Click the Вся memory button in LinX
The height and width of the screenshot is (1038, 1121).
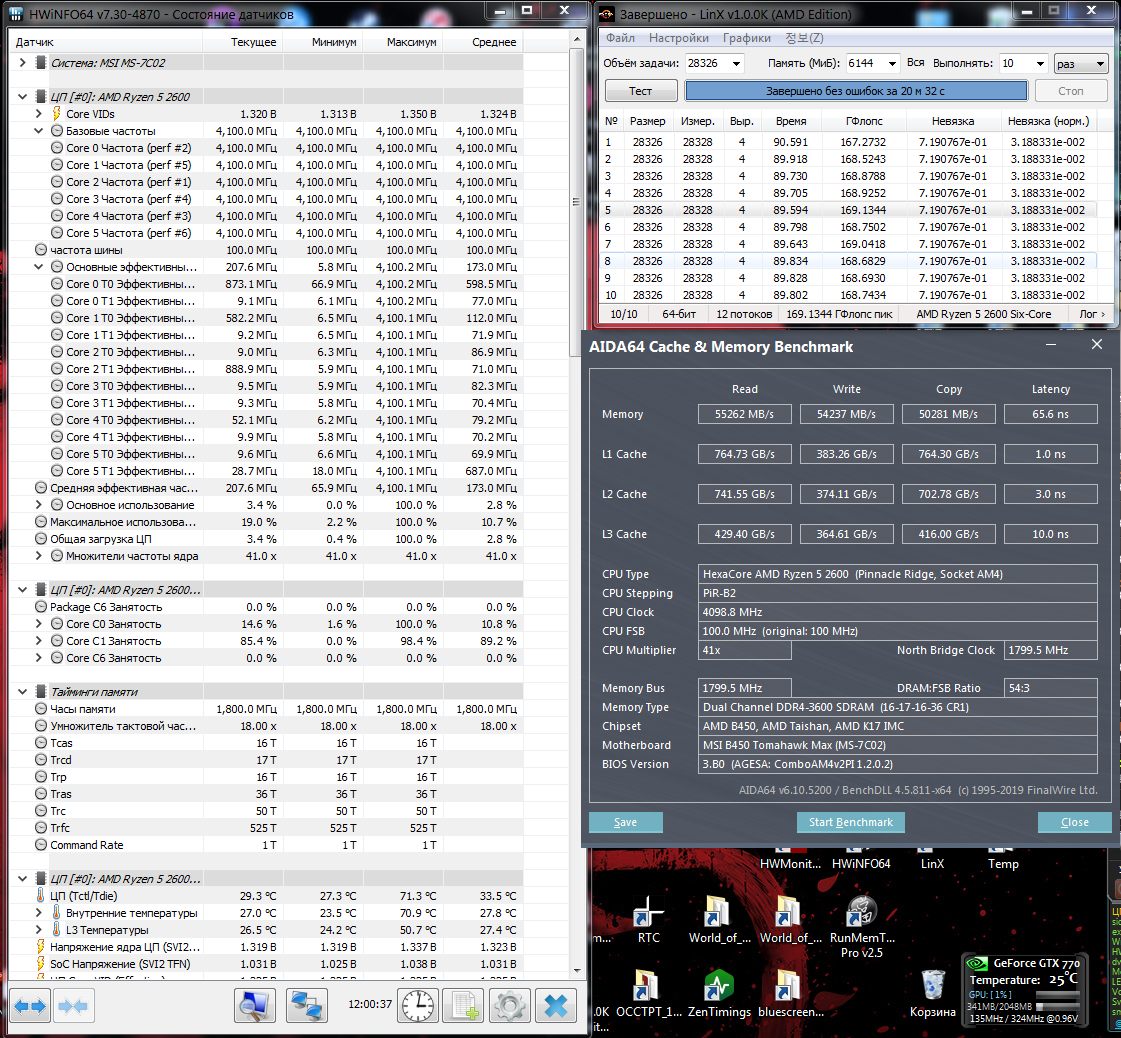pyautogui.click(x=915, y=63)
